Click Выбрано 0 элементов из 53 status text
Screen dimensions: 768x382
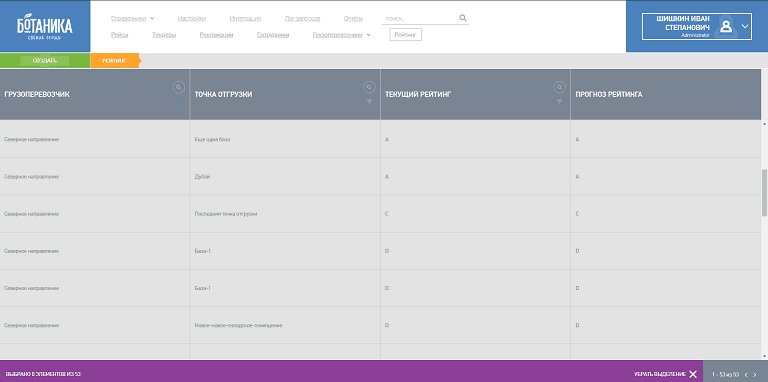point(43,374)
